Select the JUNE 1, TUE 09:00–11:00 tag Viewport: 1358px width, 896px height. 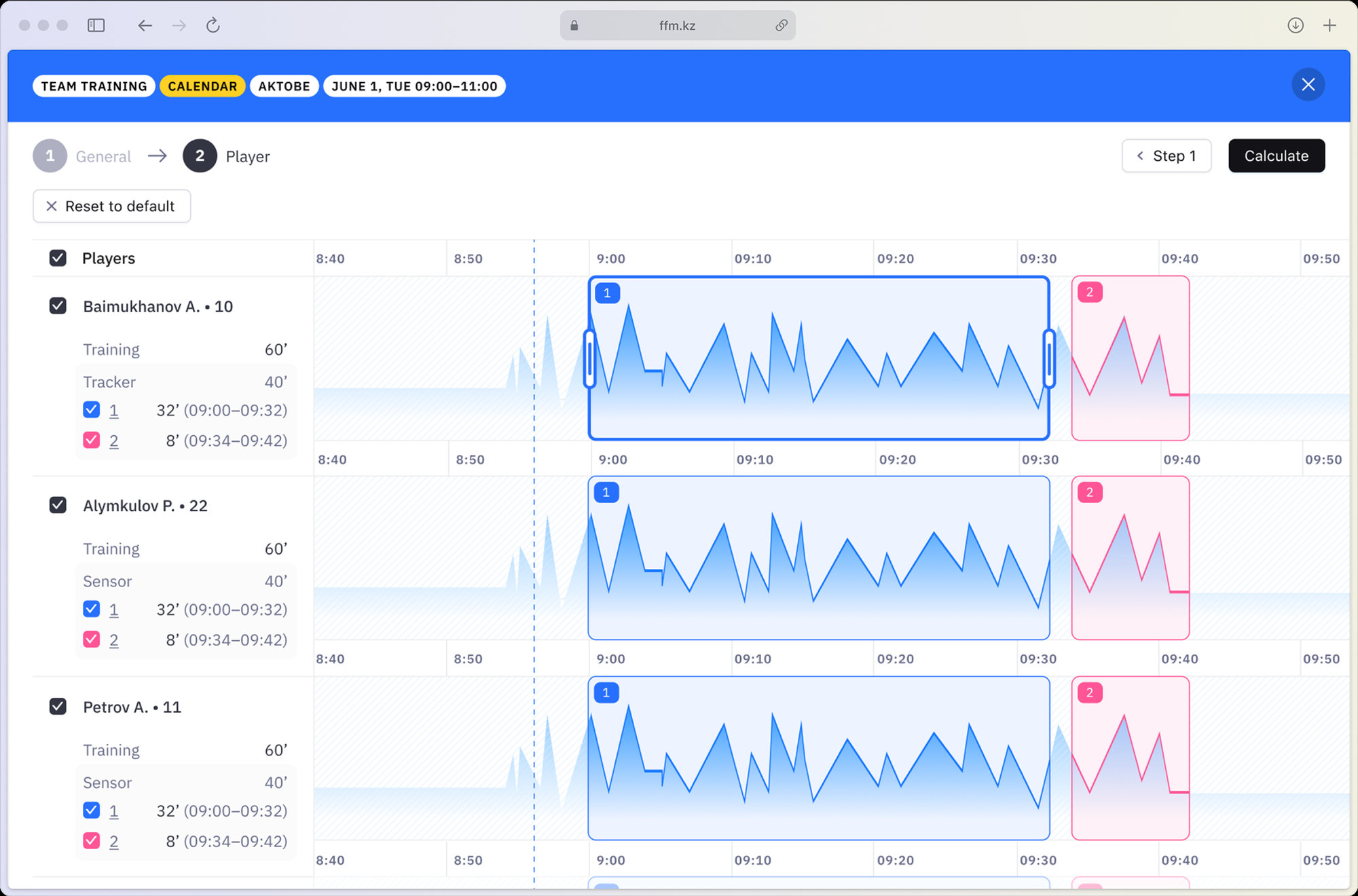click(414, 86)
